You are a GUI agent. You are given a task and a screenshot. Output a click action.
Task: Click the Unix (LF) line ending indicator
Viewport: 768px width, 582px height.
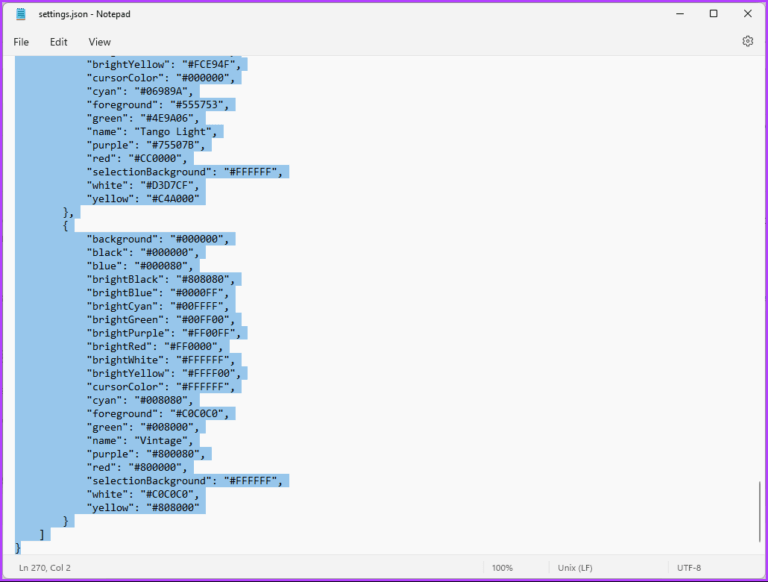575,568
